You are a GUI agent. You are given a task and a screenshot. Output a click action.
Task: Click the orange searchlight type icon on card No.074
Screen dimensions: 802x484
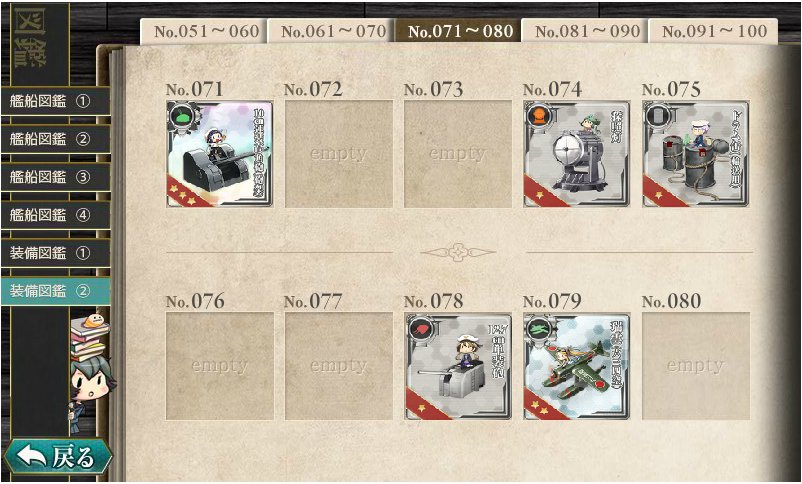538,115
